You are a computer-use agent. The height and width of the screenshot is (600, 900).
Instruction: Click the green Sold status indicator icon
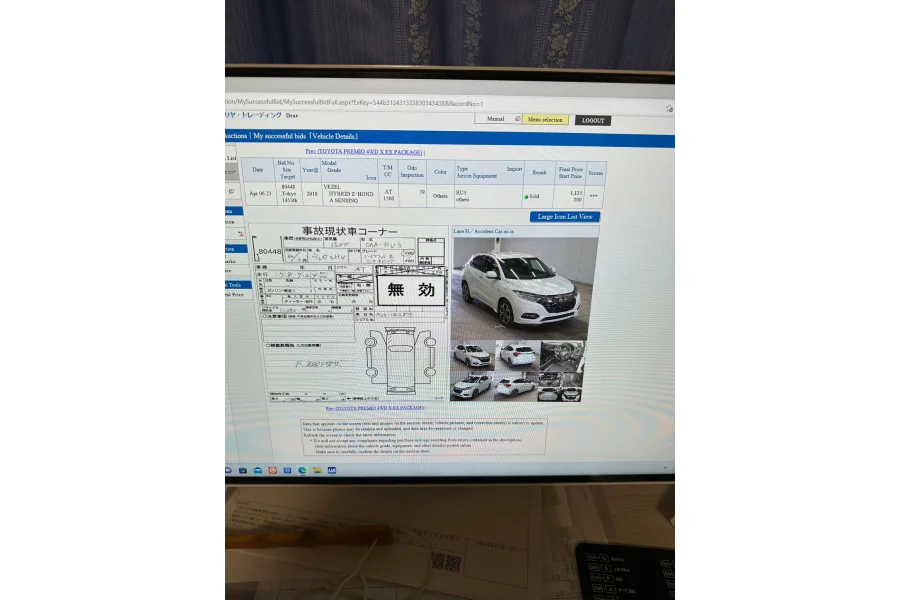[525, 195]
